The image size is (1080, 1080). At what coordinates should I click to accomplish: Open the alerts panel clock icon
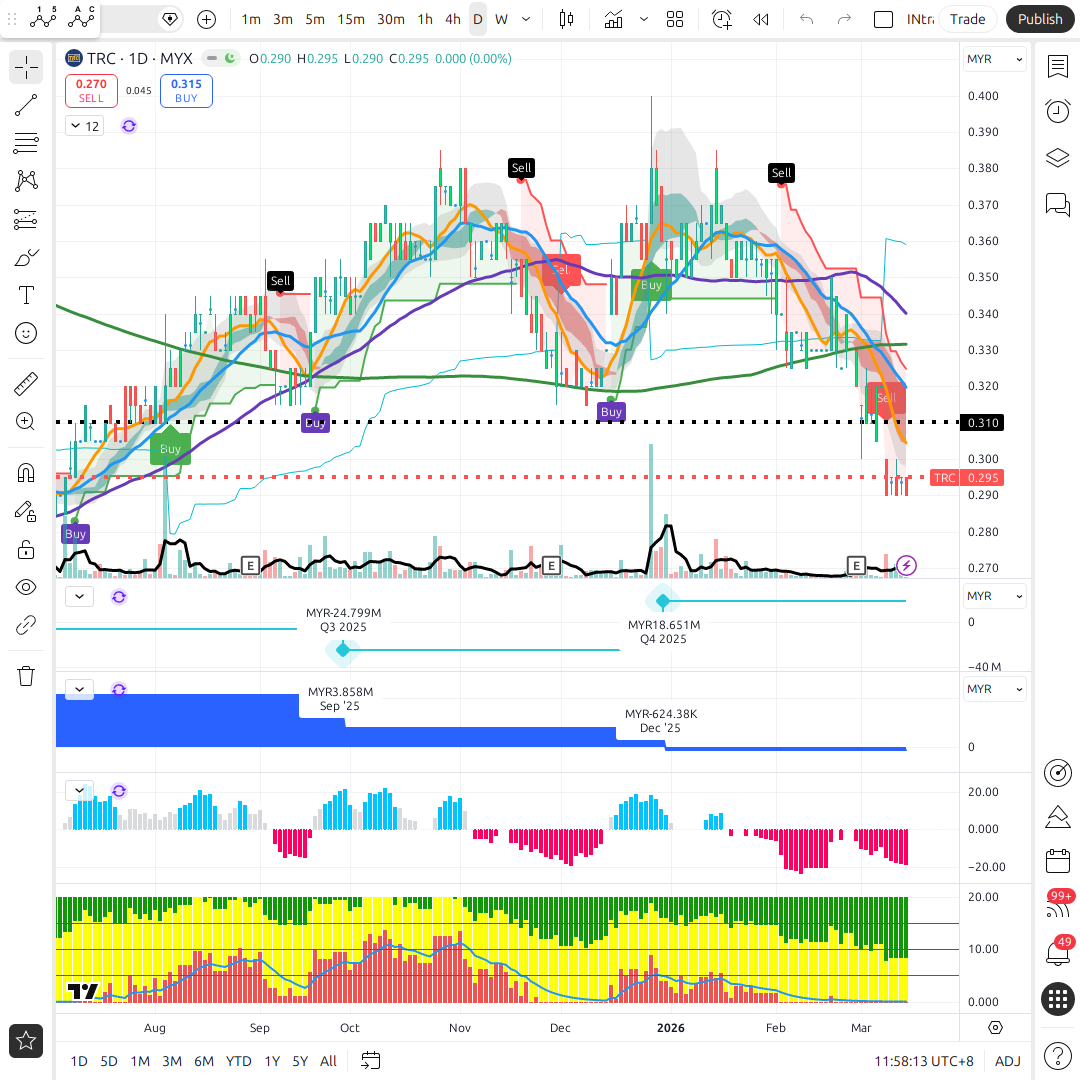(1058, 111)
